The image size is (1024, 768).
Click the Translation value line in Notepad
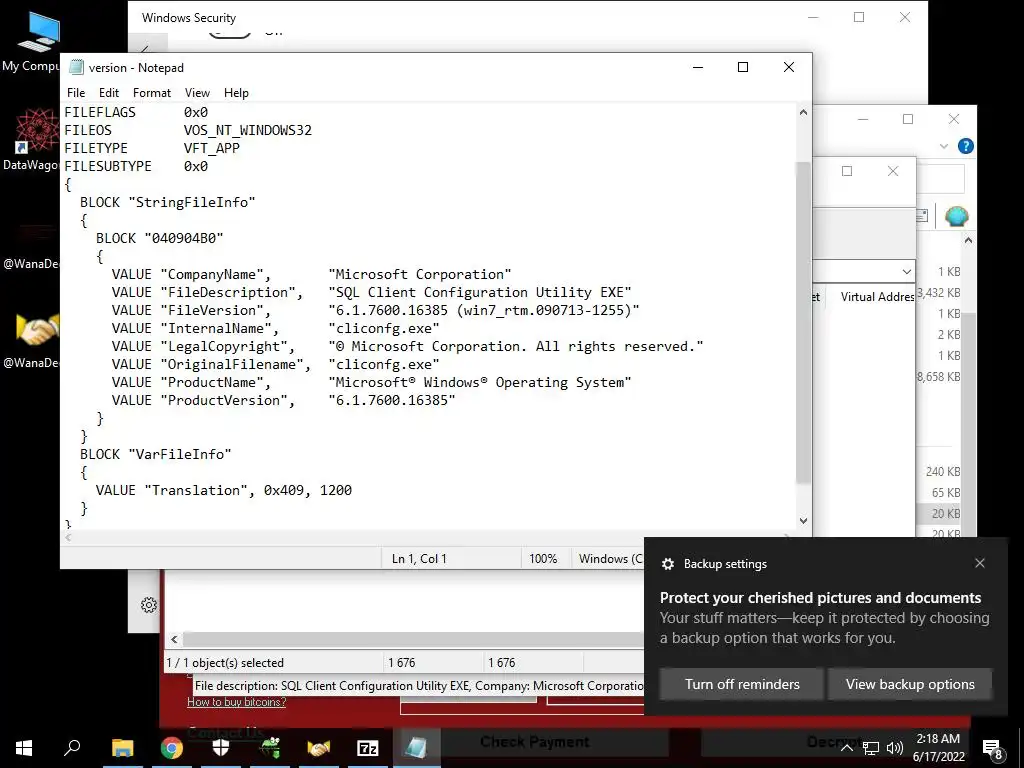pyautogui.click(x=223, y=490)
